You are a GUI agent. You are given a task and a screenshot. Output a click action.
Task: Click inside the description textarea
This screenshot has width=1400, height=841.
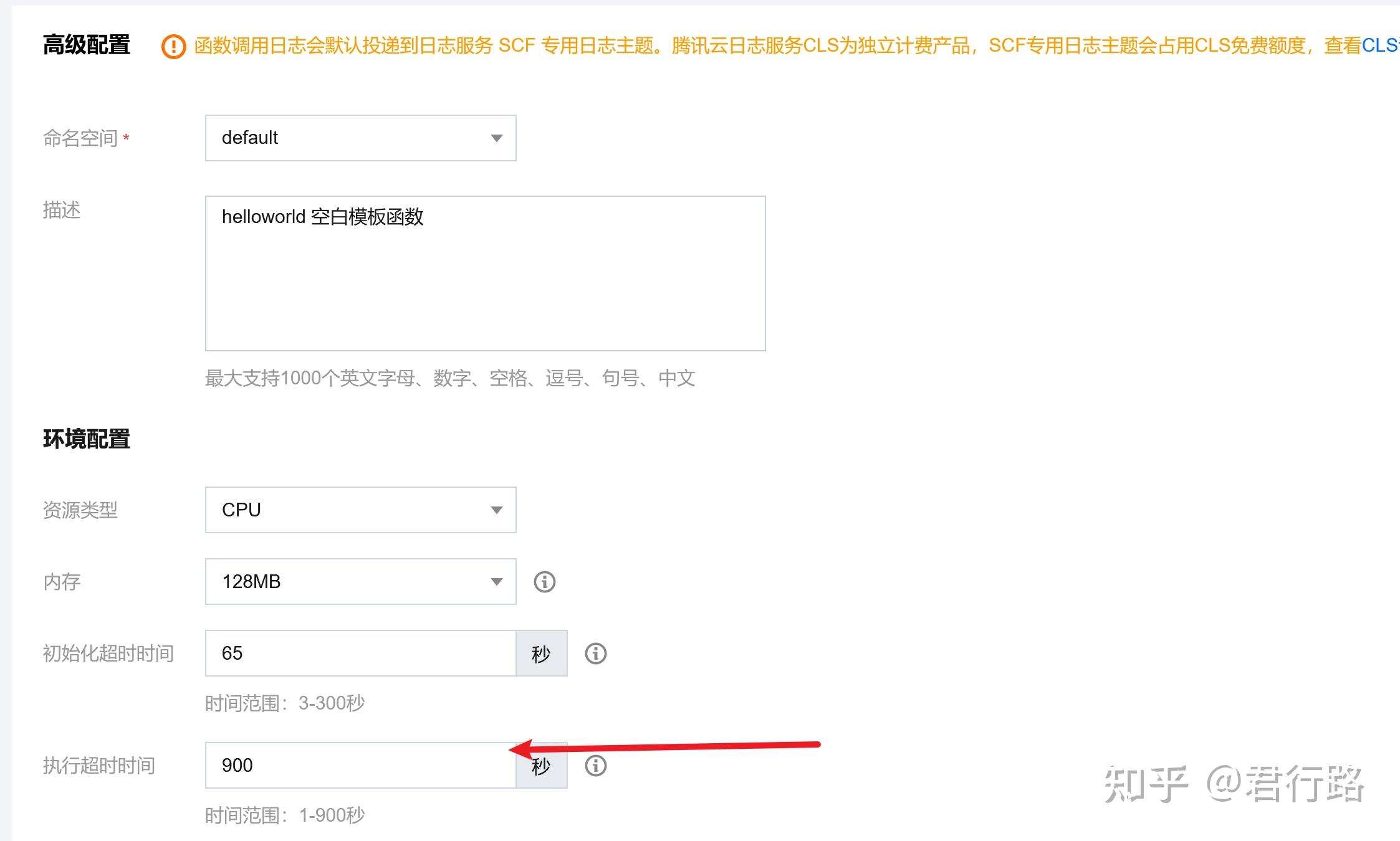click(x=485, y=274)
